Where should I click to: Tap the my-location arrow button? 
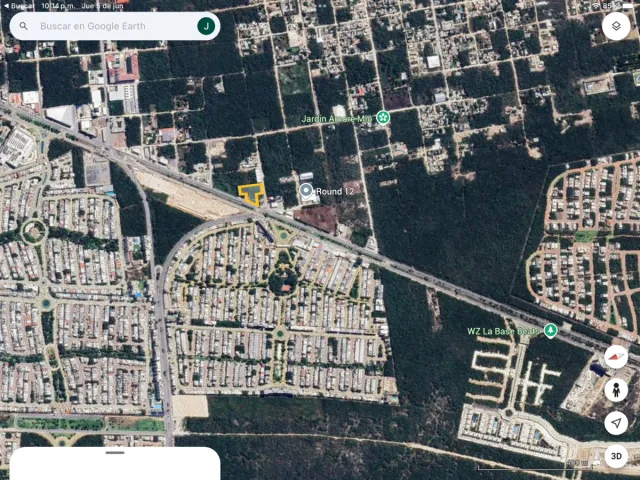[x=616, y=423]
